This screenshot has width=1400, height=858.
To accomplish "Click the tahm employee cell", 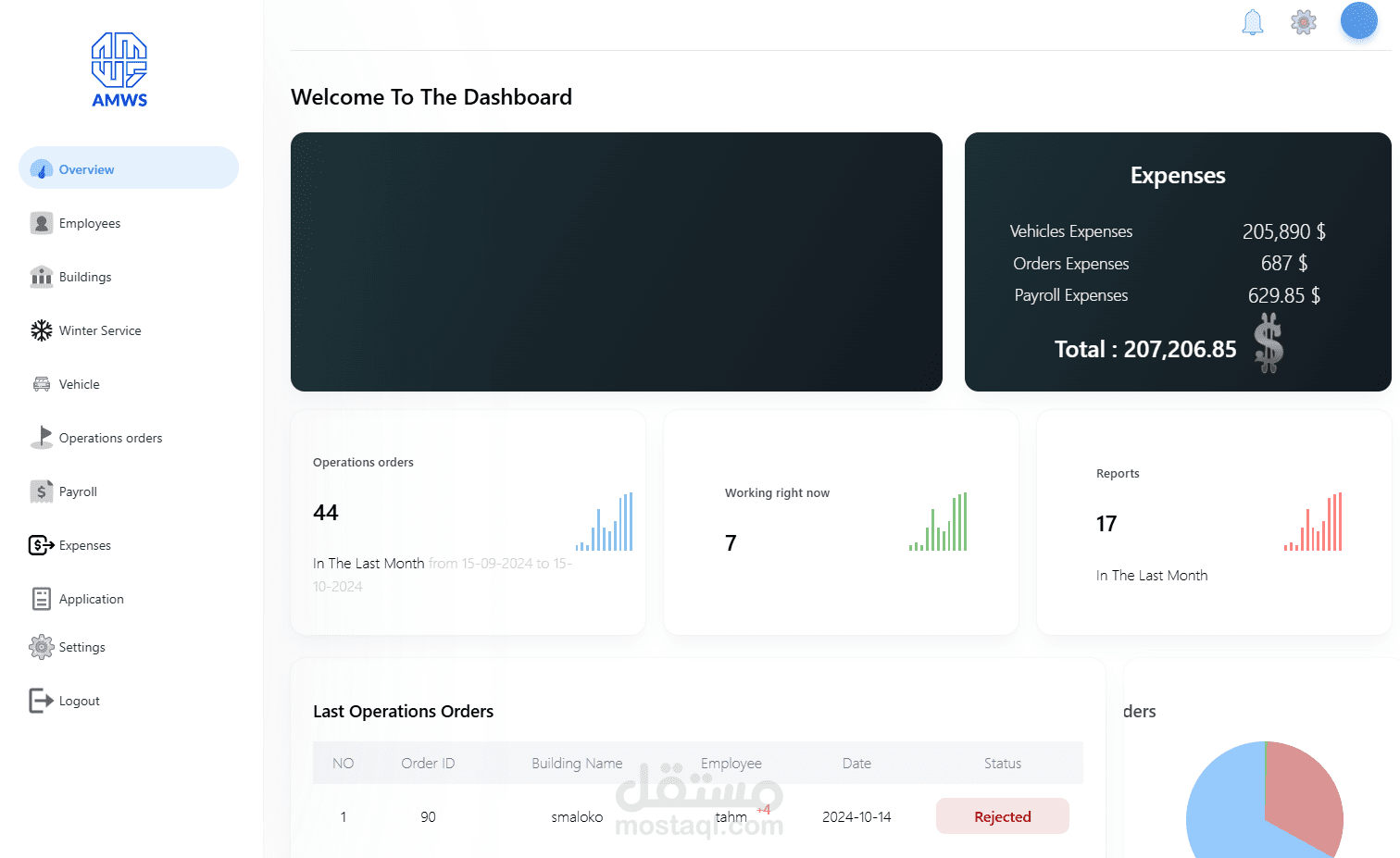I will coord(731,817).
